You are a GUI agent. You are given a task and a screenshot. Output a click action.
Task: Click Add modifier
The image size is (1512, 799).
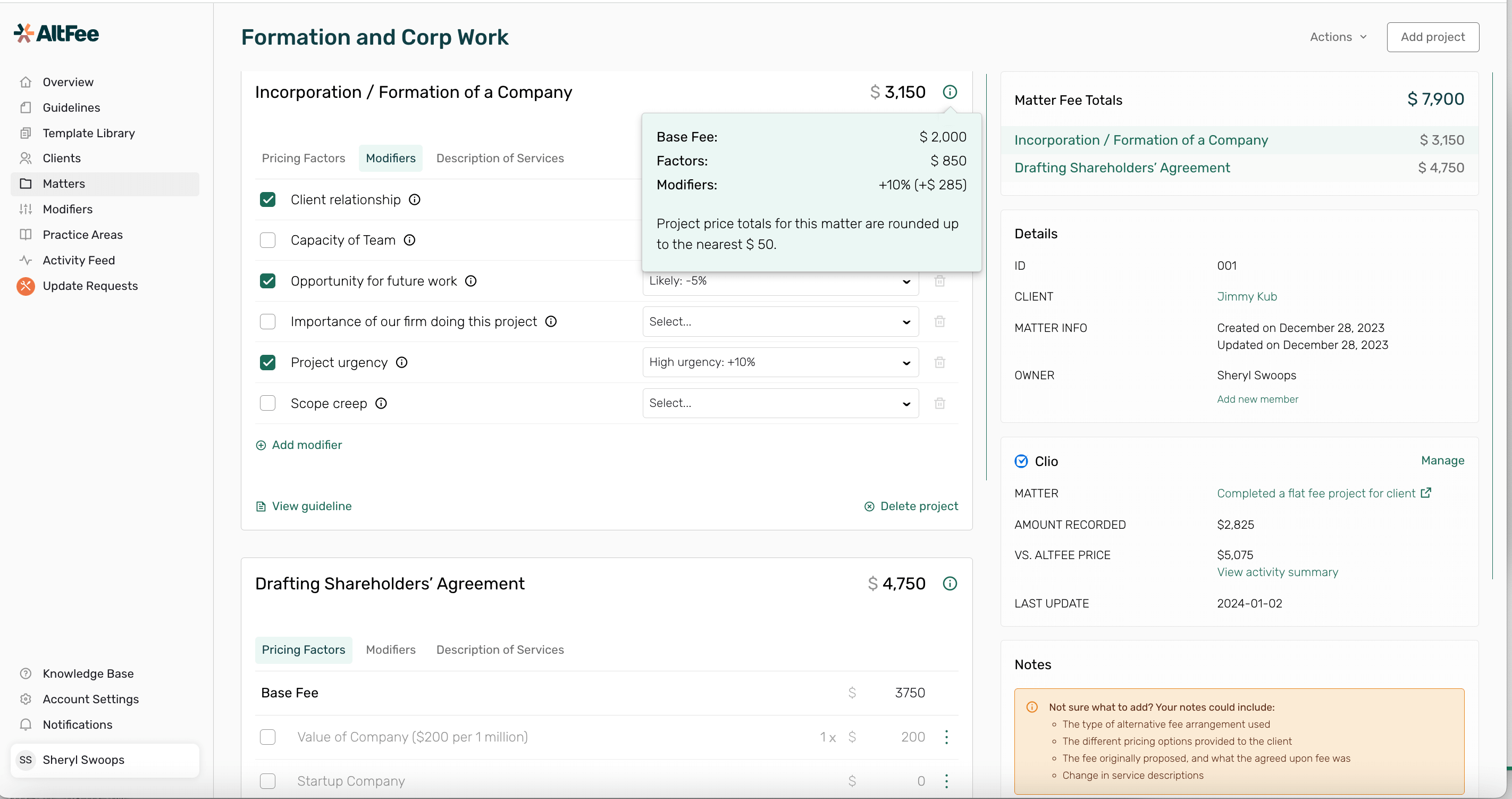tap(299, 445)
